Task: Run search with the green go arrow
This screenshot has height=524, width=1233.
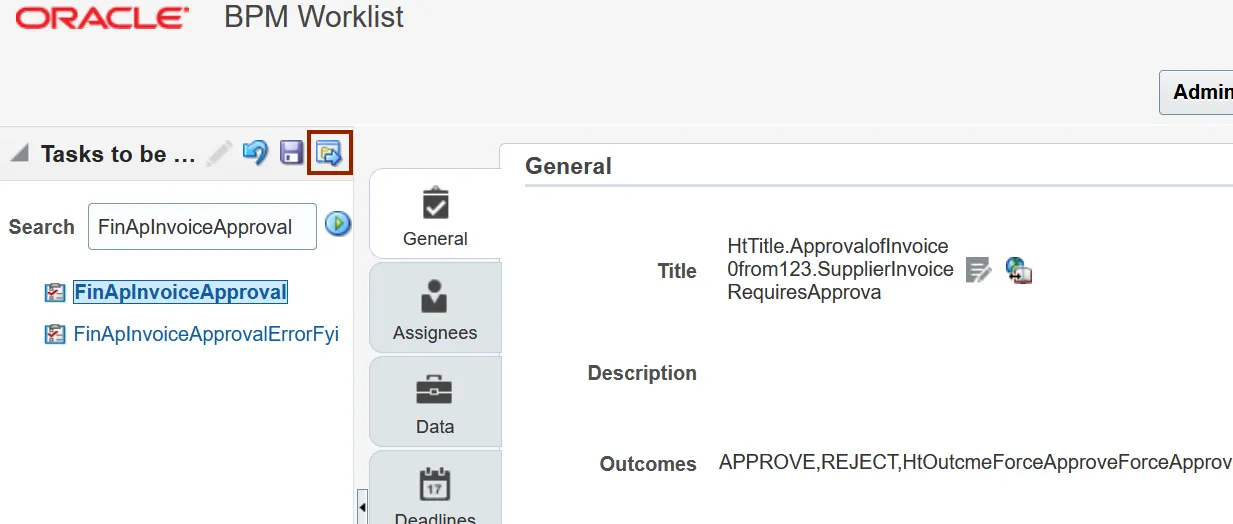Action: (x=338, y=224)
